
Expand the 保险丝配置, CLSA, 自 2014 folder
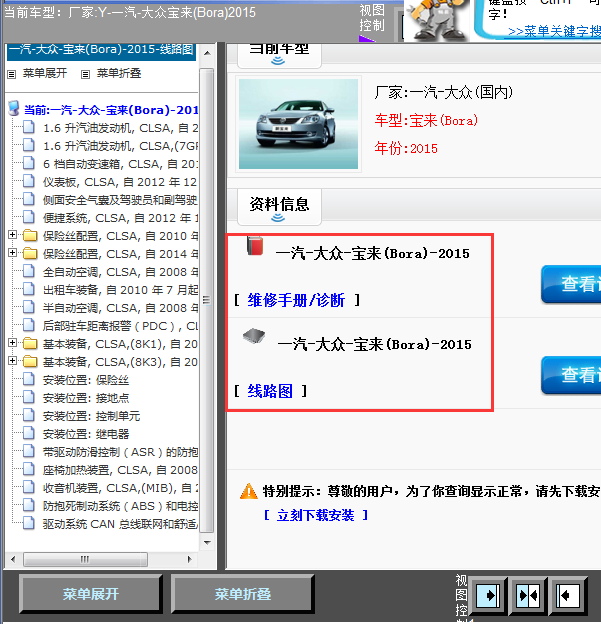pyautogui.click(x=12, y=253)
